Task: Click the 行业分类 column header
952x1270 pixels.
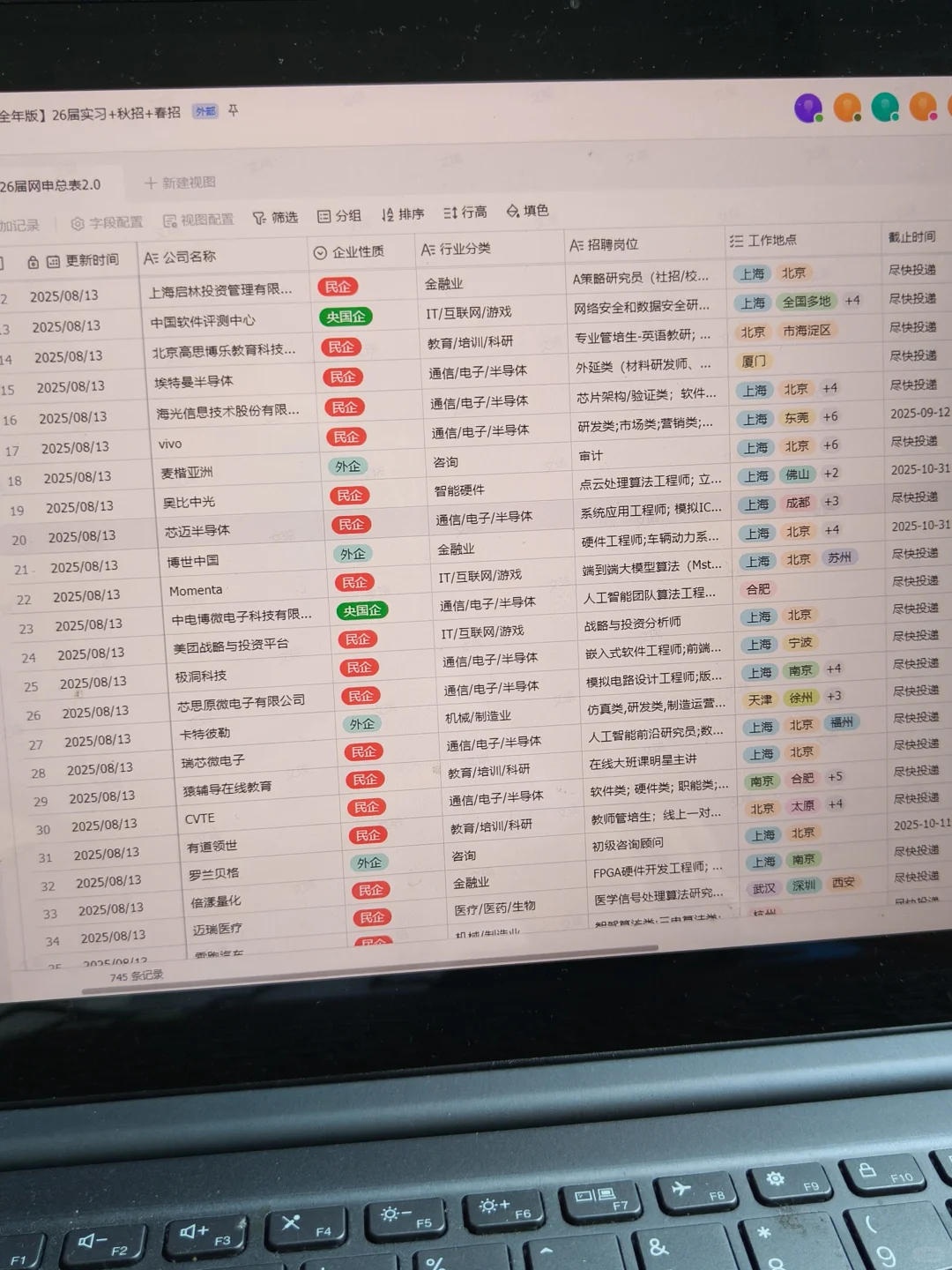Action: [457, 249]
